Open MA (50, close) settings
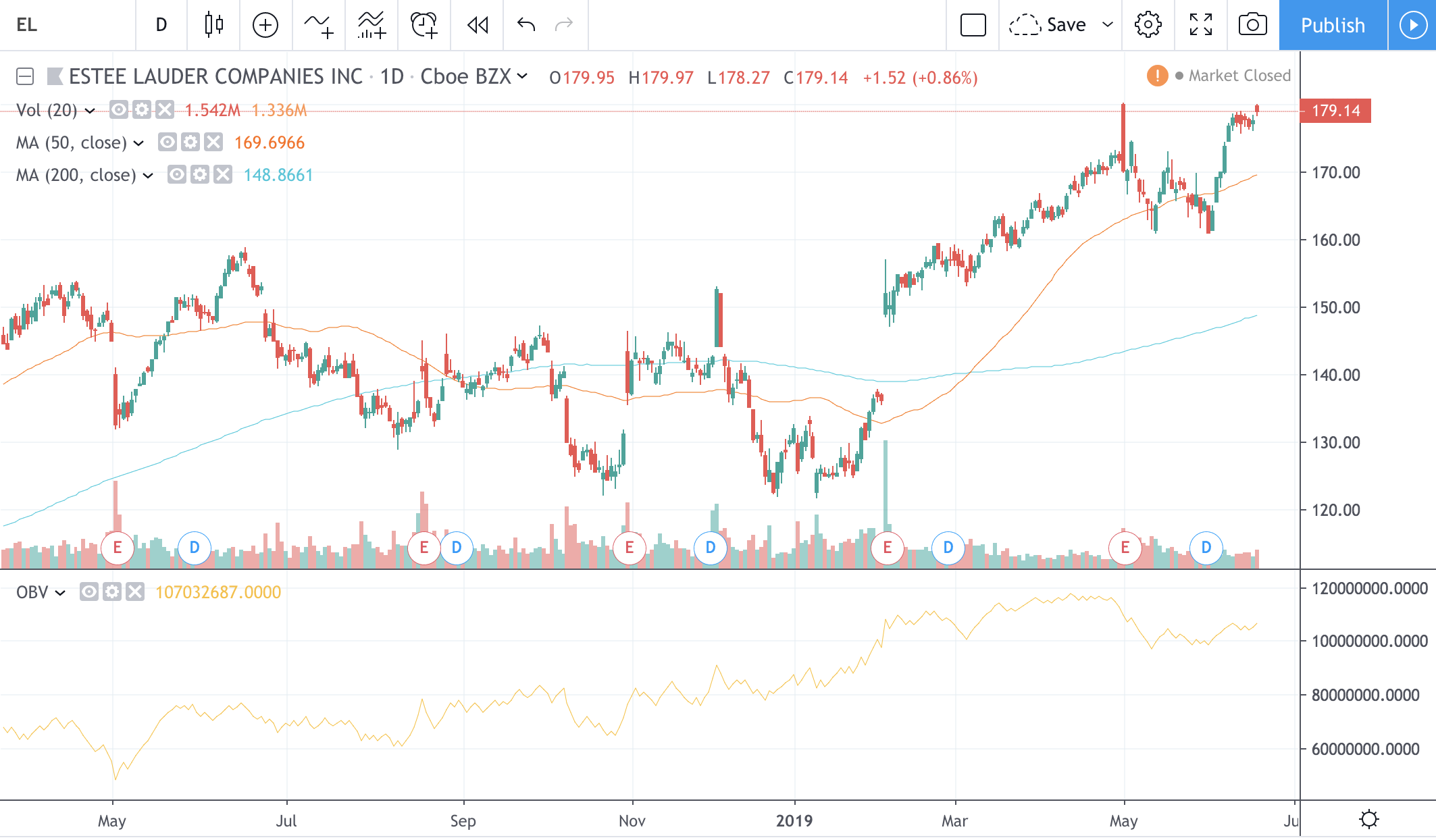1436x840 pixels. 190,142
